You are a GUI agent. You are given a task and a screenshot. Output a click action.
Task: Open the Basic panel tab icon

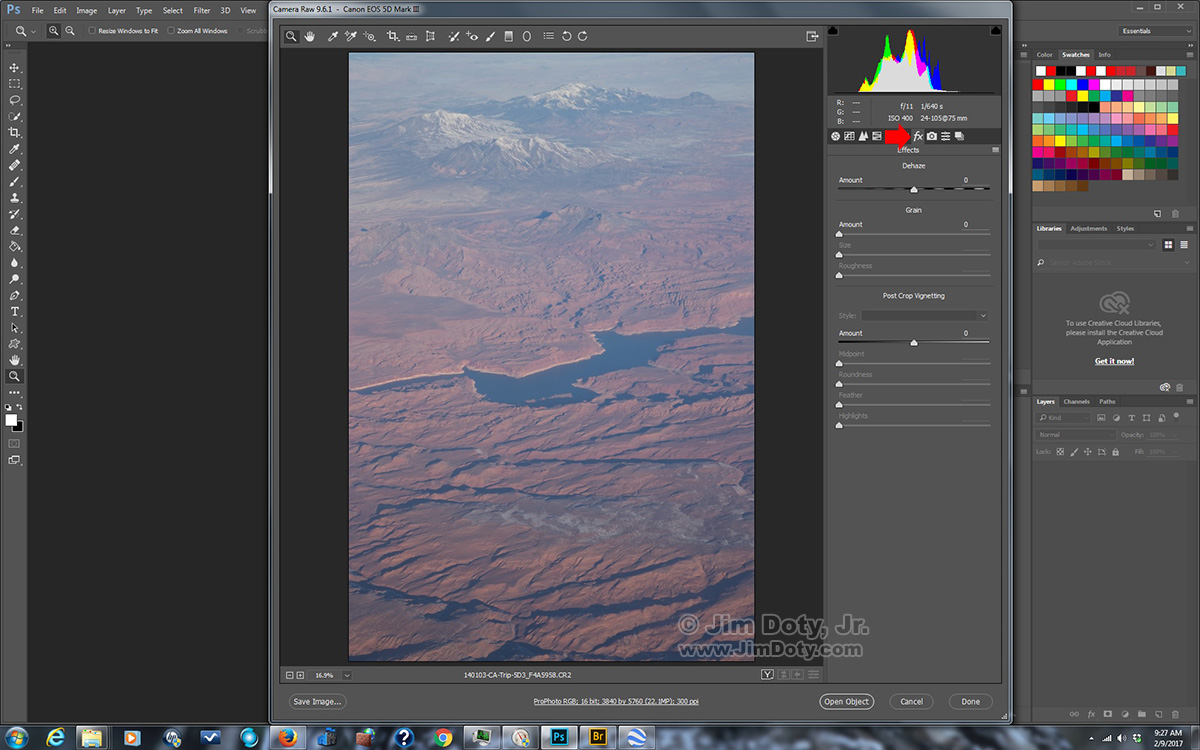835,136
